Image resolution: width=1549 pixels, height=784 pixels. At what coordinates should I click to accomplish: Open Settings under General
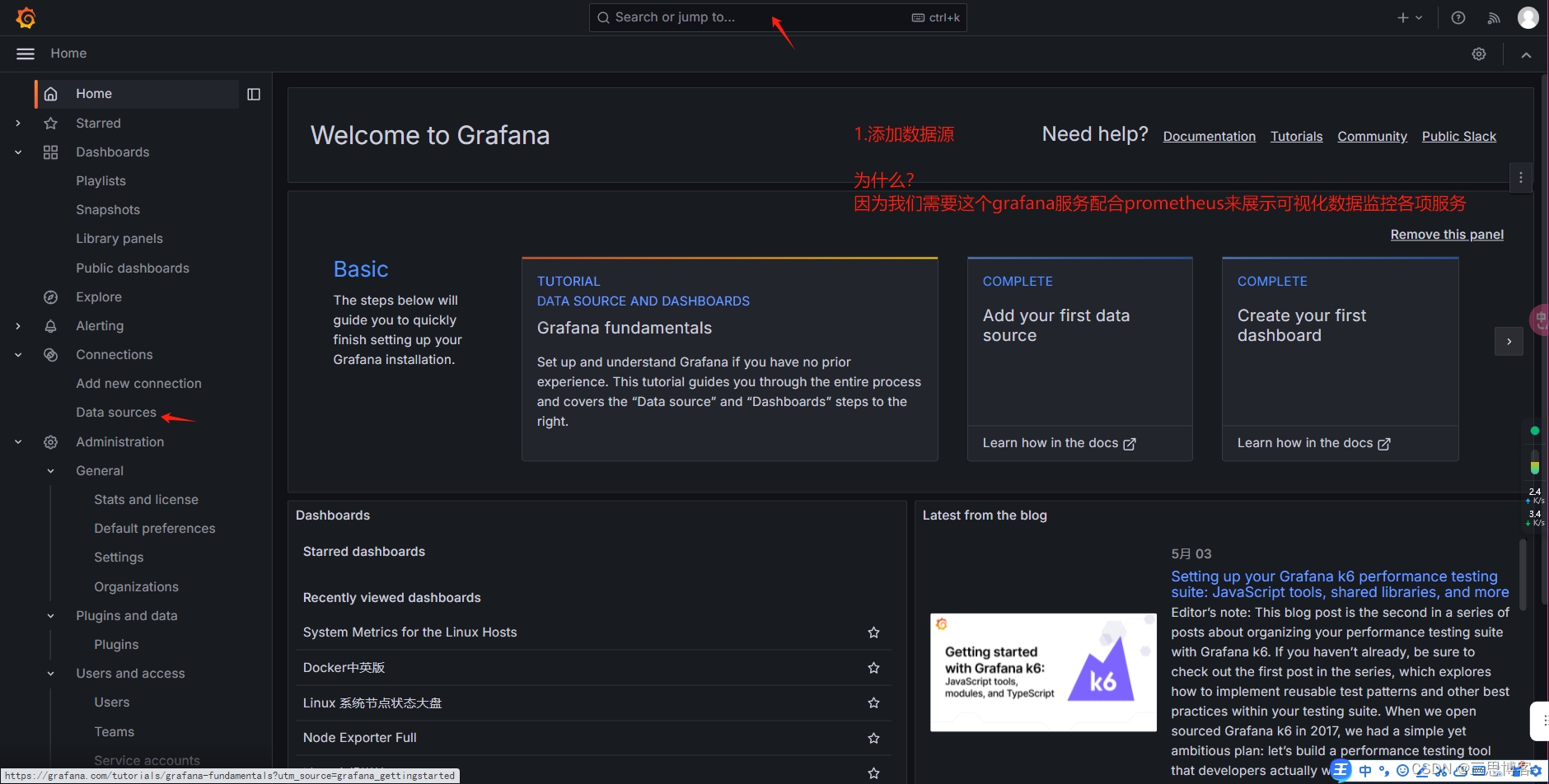(119, 558)
